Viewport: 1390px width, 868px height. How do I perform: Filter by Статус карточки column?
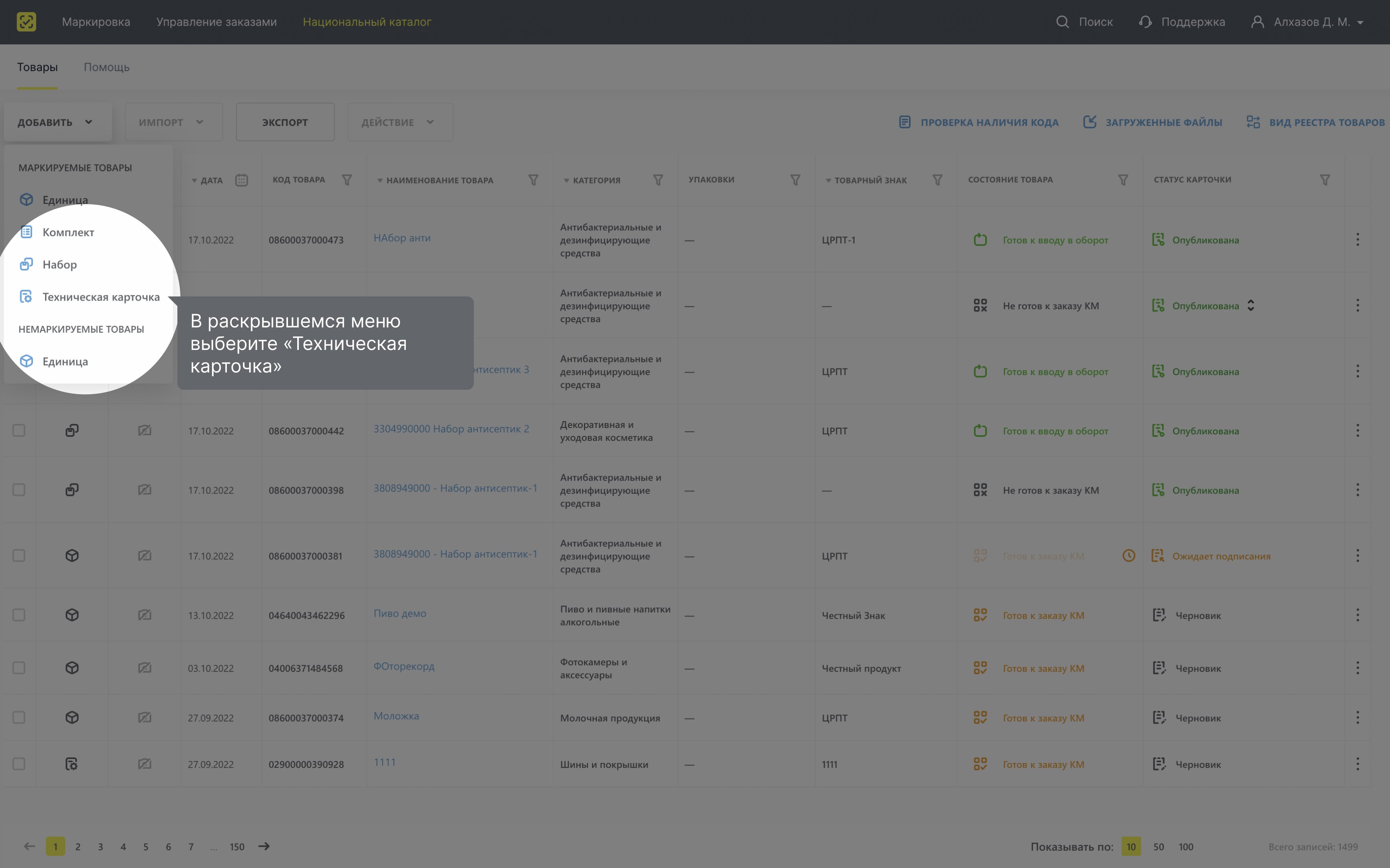1325,180
